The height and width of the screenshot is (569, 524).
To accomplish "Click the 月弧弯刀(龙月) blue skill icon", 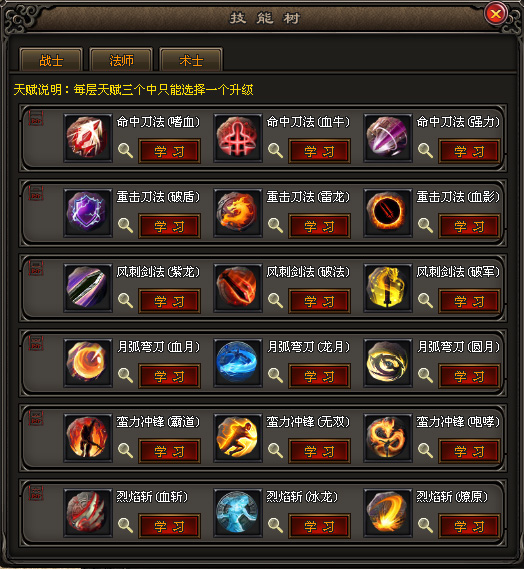I will [x=238, y=363].
